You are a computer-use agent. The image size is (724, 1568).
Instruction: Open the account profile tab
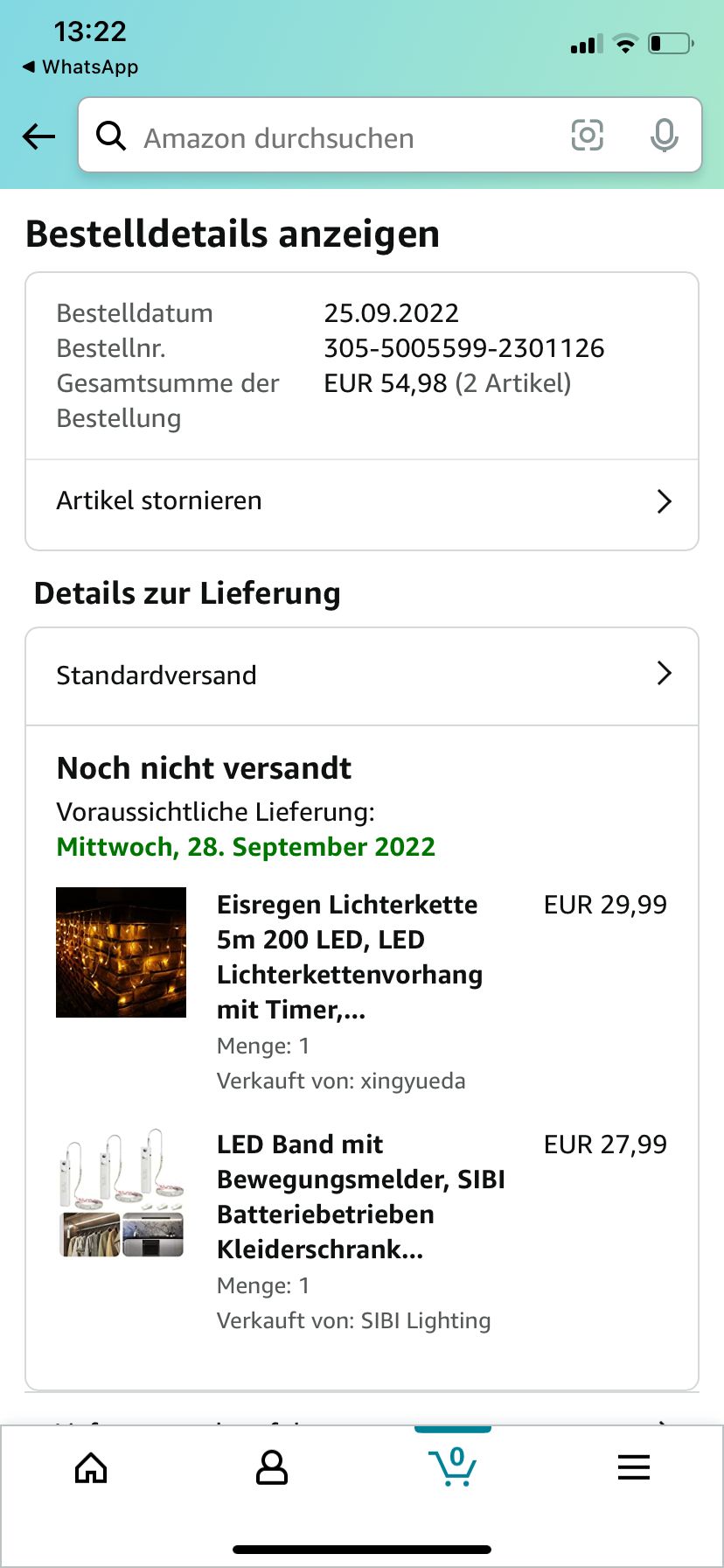(x=272, y=1467)
